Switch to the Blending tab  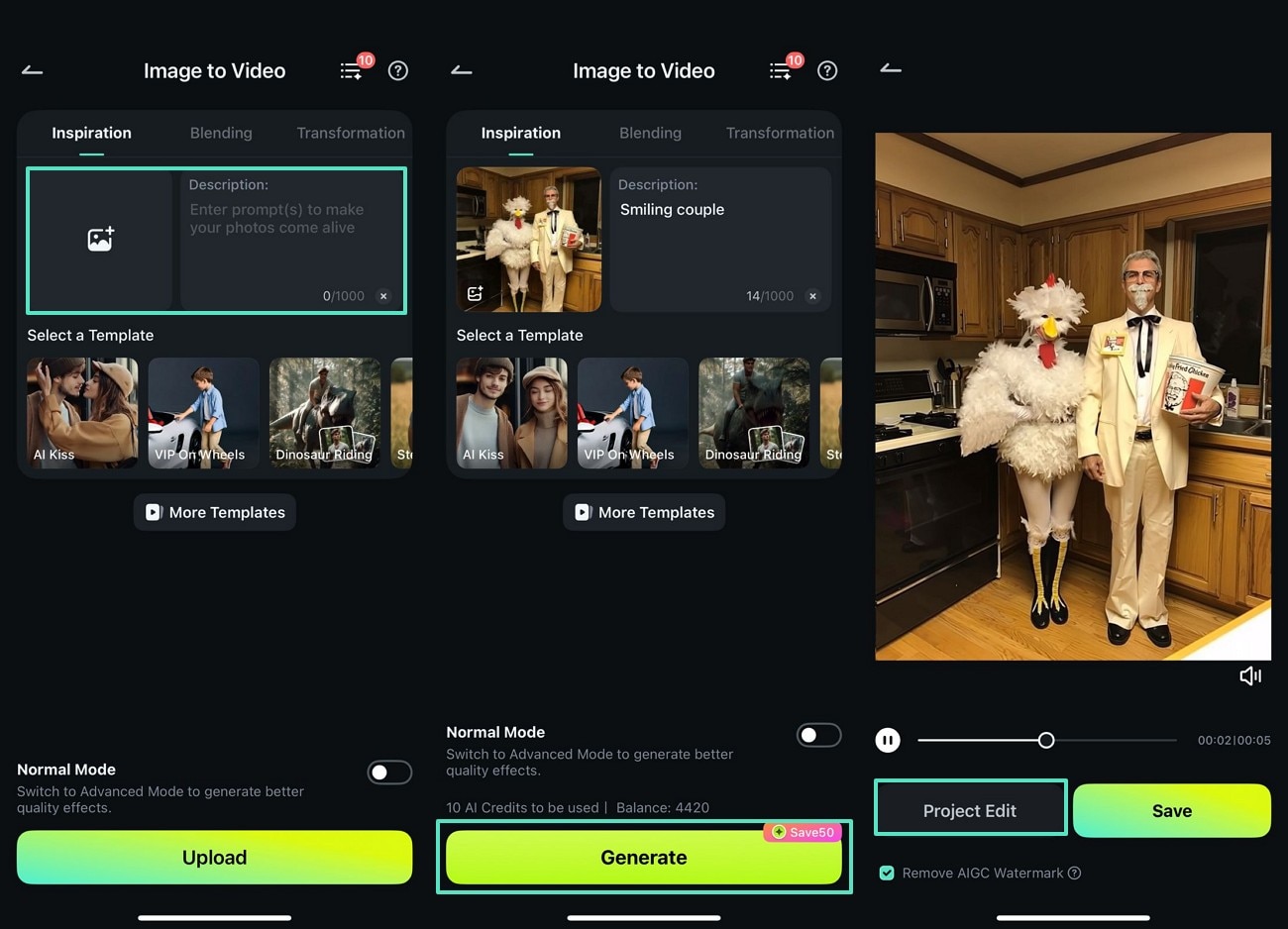click(x=220, y=133)
